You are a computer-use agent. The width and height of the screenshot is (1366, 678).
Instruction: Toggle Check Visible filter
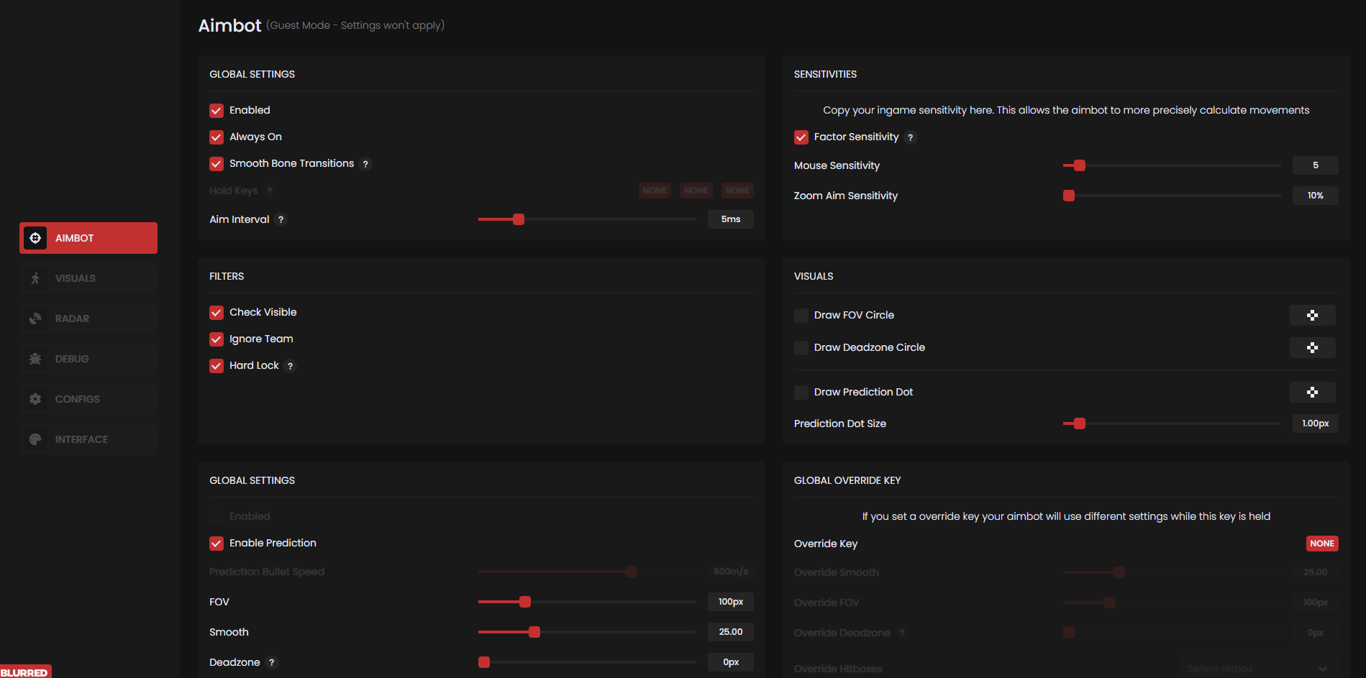click(216, 312)
